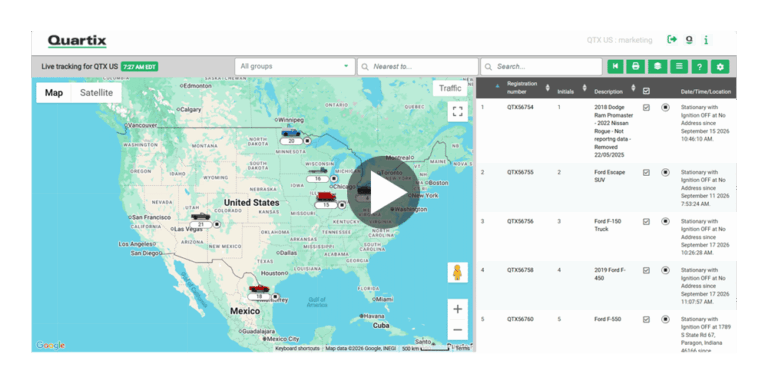The height and width of the screenshot is (384, 768).
Task: Select the locate radio for QTX56754
Action: [x=665, y=108]
